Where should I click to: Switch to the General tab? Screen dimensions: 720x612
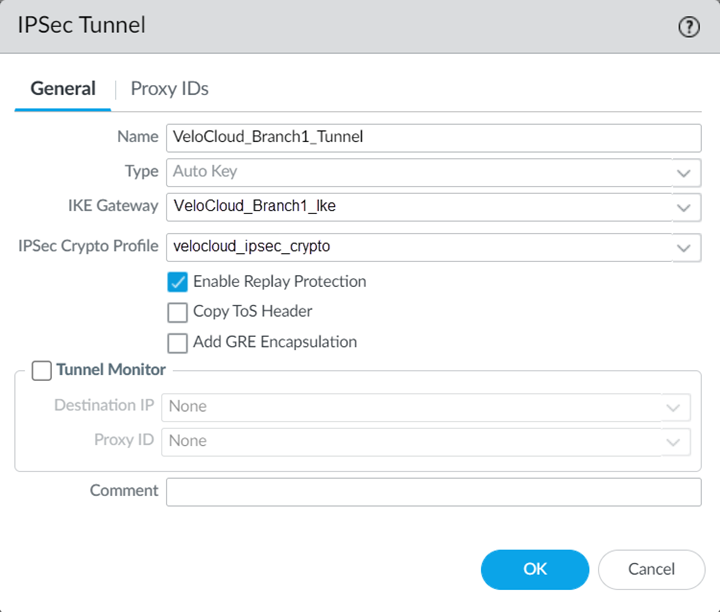tap(63, 89)
